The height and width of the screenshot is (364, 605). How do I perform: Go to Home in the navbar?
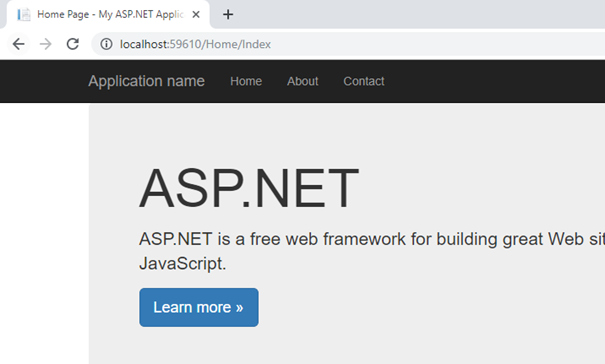click(x=246, y=81)
